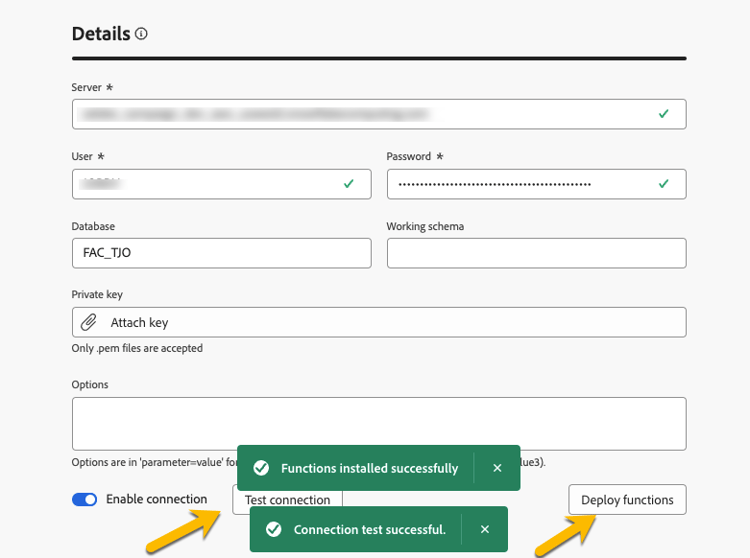Image resolution: width=750 pixels, height=558 pixels.
Task: Click the User field green validation checkmark
Action: click(x=349, y=184)
